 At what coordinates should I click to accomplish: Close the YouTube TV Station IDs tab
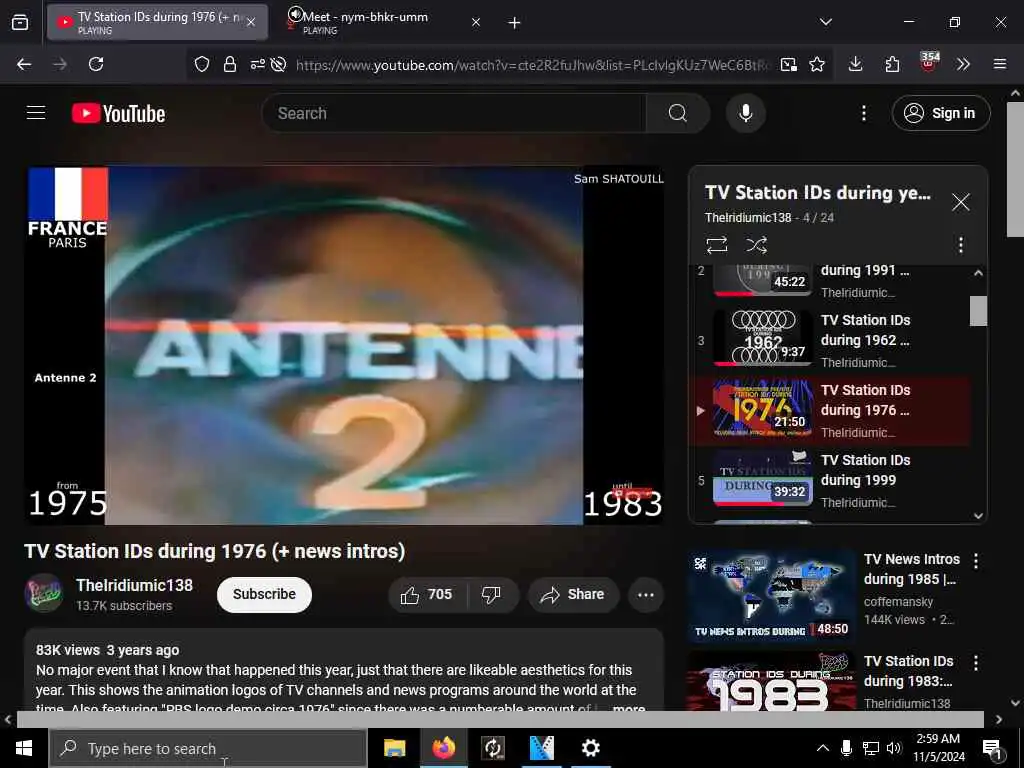pos(251,23)
